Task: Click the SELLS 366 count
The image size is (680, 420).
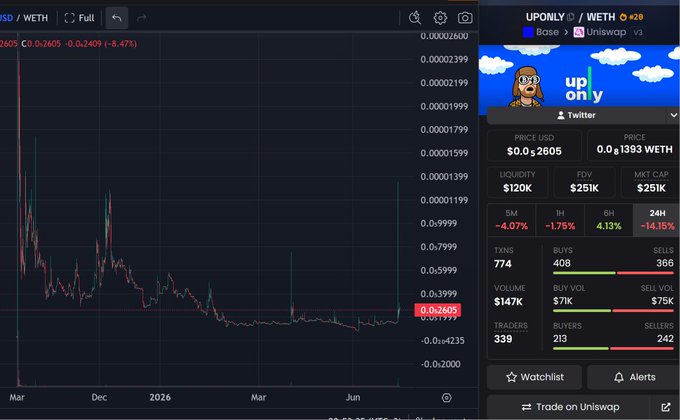Action: (x=665, y=263)
